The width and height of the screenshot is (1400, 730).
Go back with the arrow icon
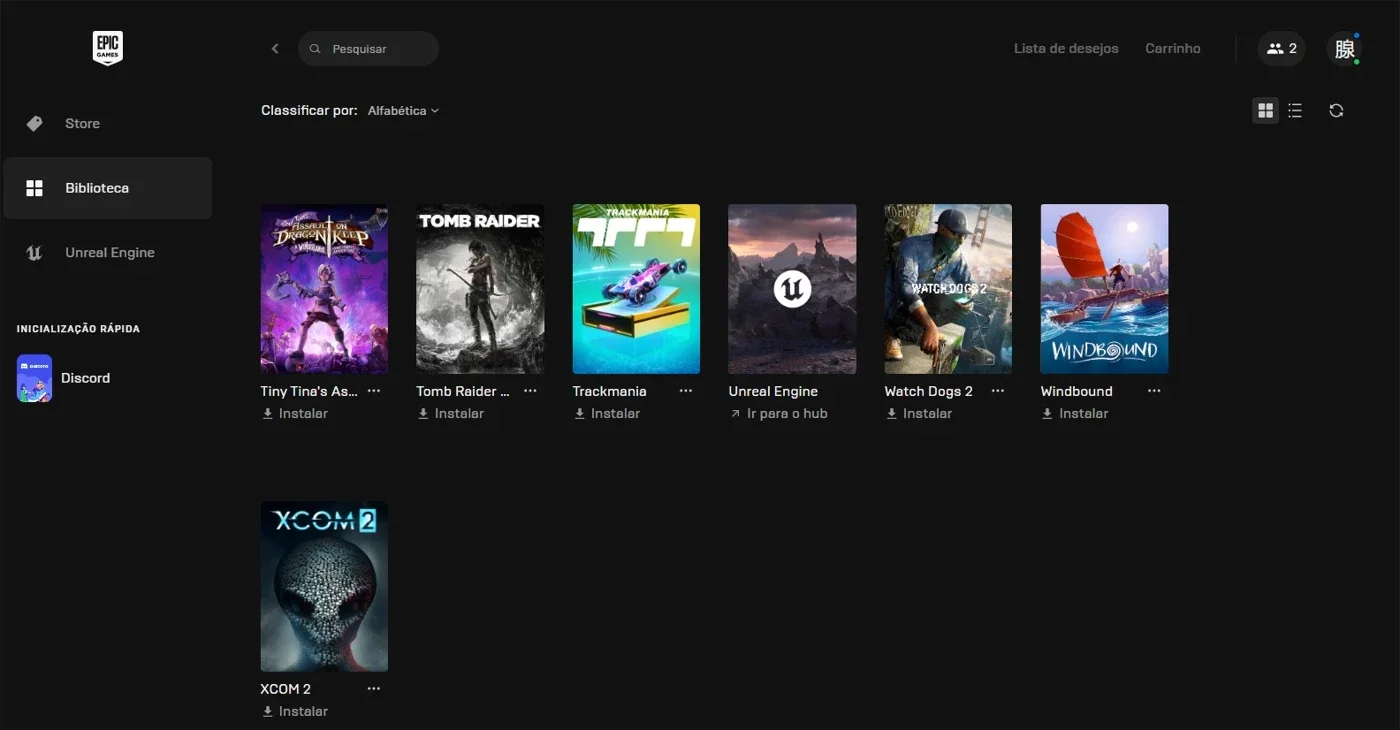point(275,48)
